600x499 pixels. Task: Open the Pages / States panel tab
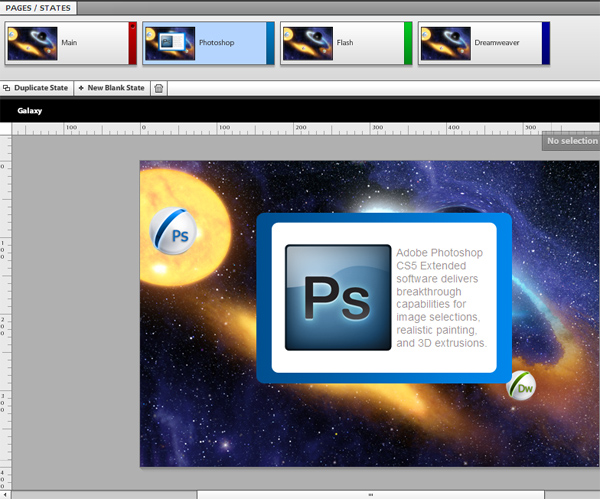pyautogui.click(x=38, y=8)
